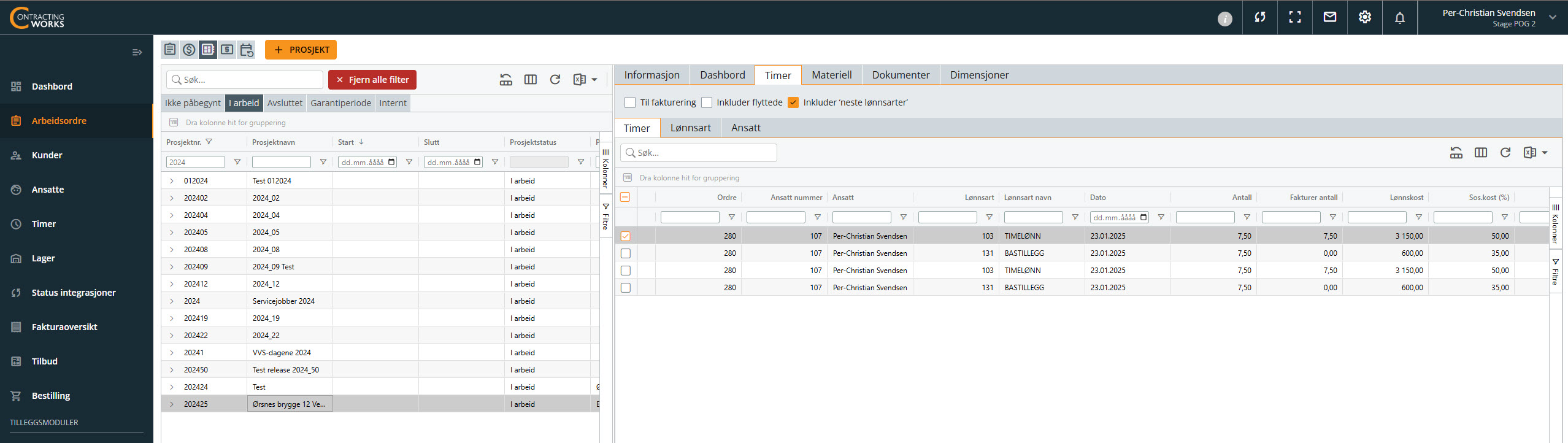Open vertical Kolonner panel beside Timer grid
This screenshot has height=443, width=1568.
click(1555, 223)
